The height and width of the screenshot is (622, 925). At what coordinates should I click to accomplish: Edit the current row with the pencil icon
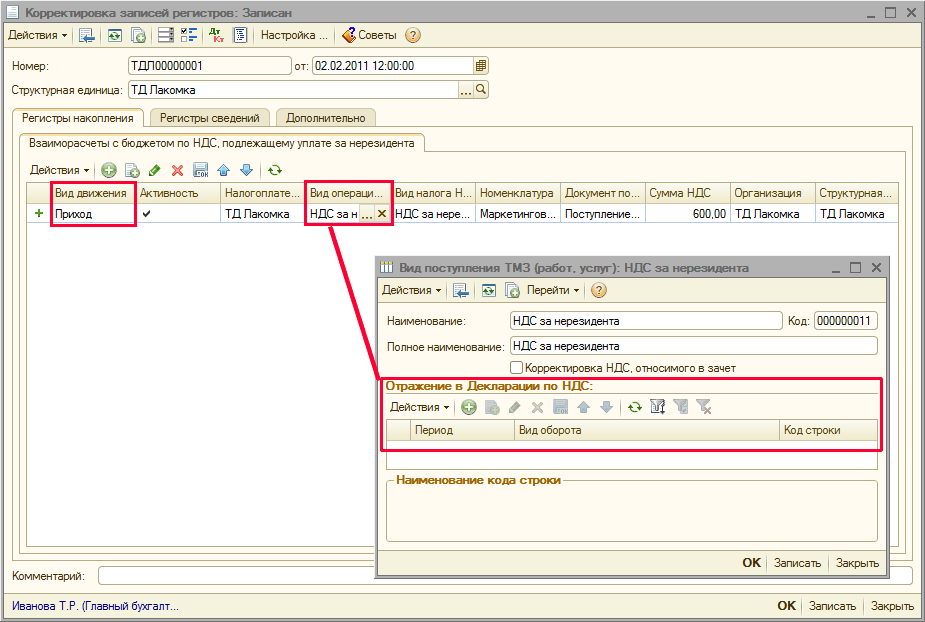pos(155,170)
